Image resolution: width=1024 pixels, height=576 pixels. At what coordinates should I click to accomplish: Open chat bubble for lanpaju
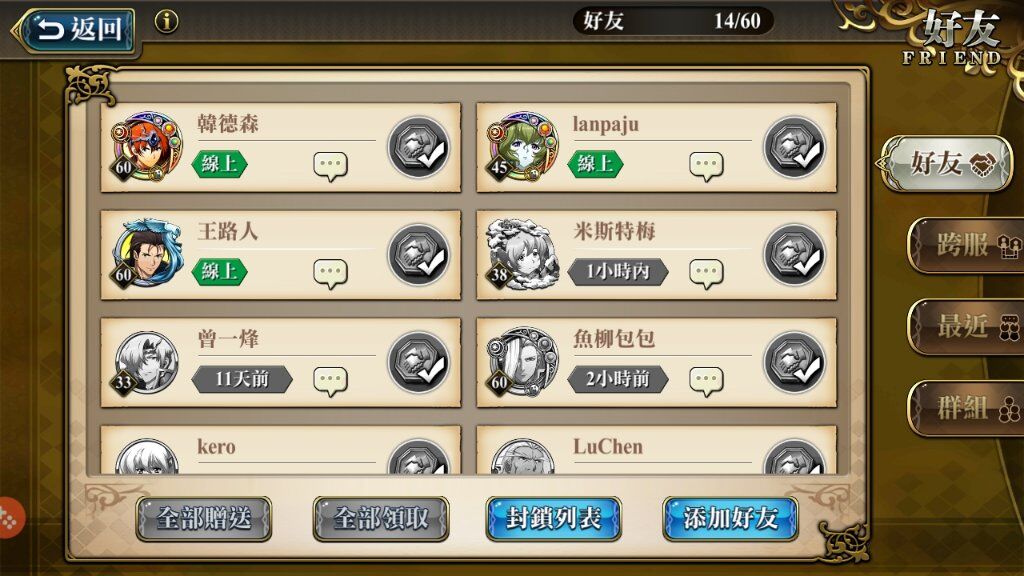(x=707, y=166)
